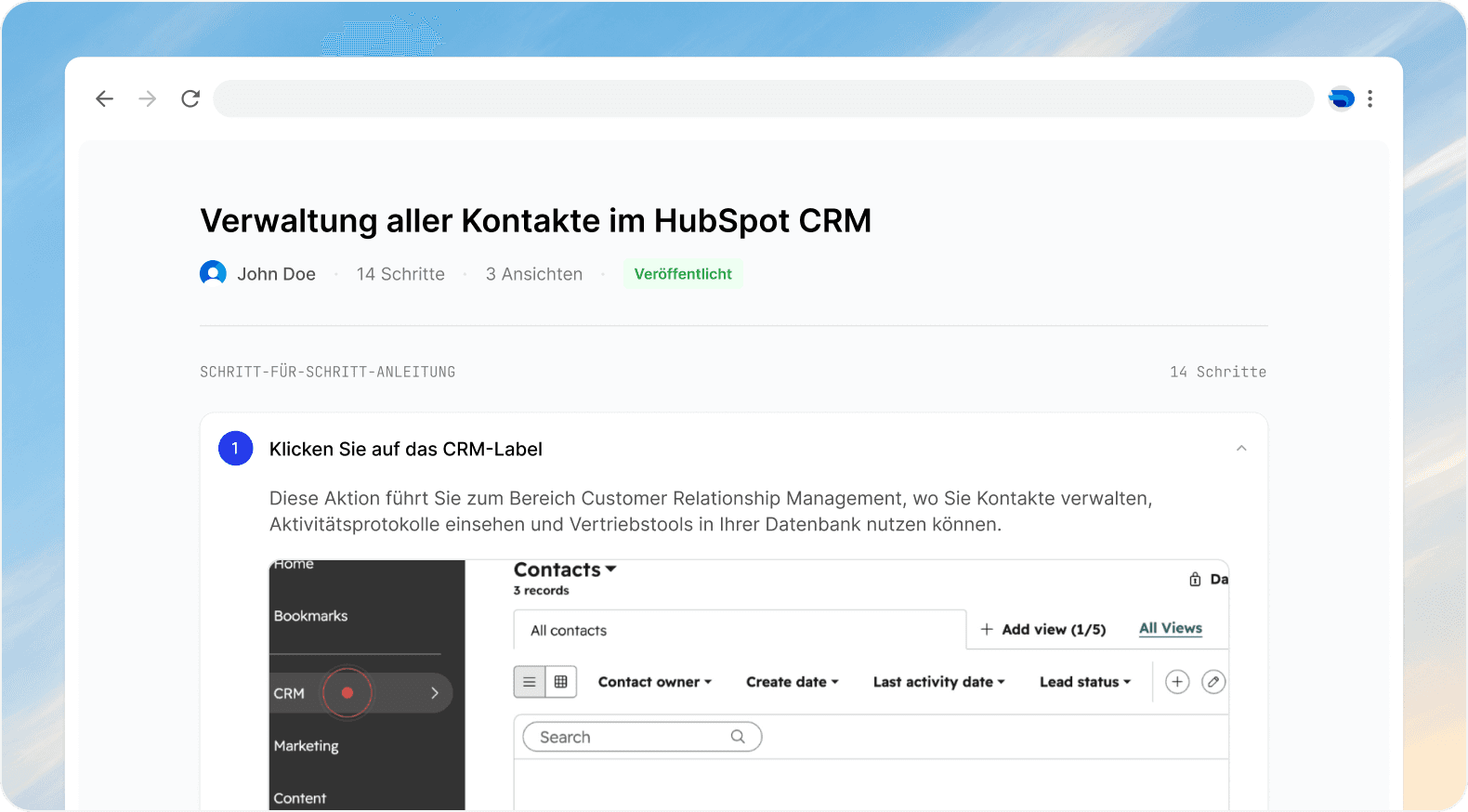
Task: Click the contacts Search field
Action: [x=642, y=737]
